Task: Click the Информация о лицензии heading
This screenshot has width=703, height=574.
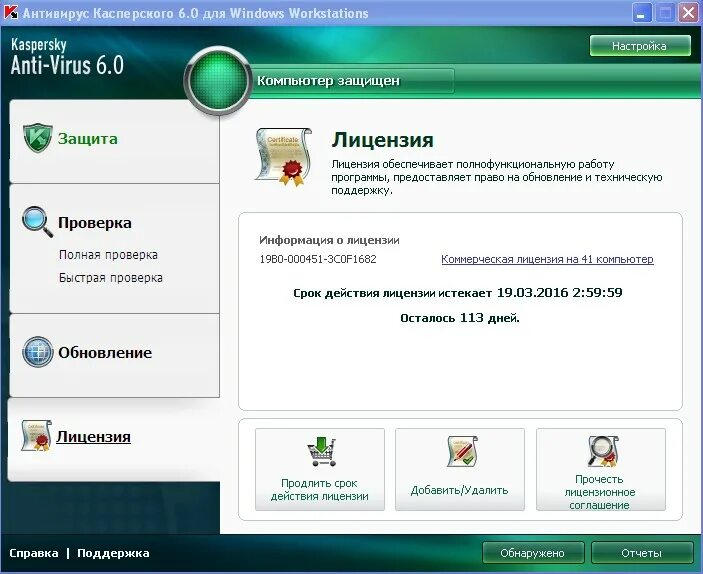Action: [x=329, y=240]
